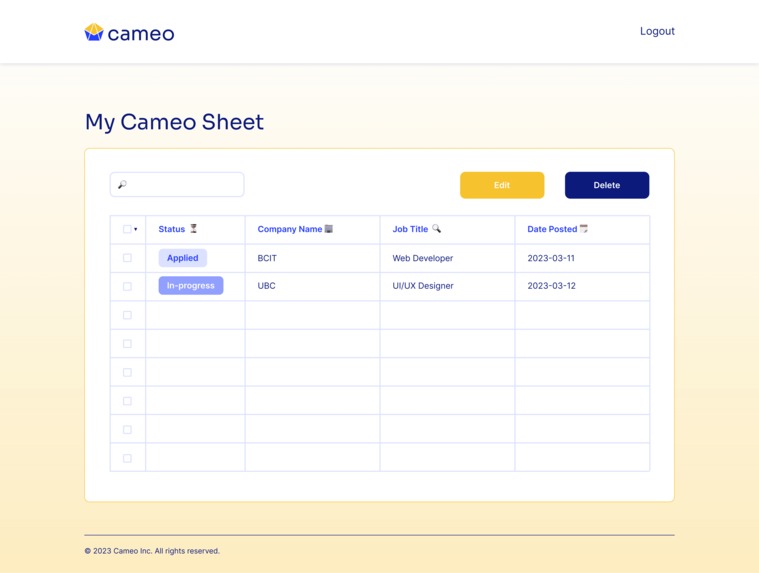This screenshot has width=759, height=573.
Task: Toggle the select-all checkbox in header
Action: click(127, 229)
